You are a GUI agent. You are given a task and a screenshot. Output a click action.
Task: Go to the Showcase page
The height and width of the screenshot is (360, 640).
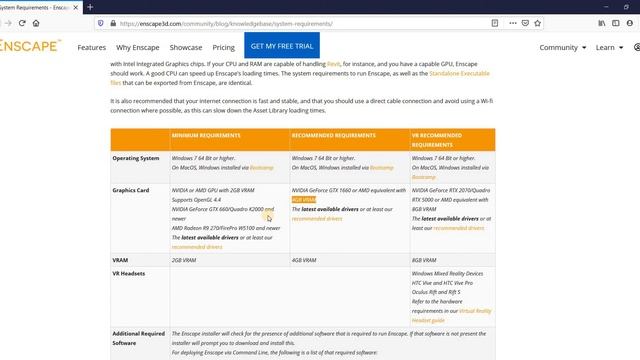[x=186, y=47]
